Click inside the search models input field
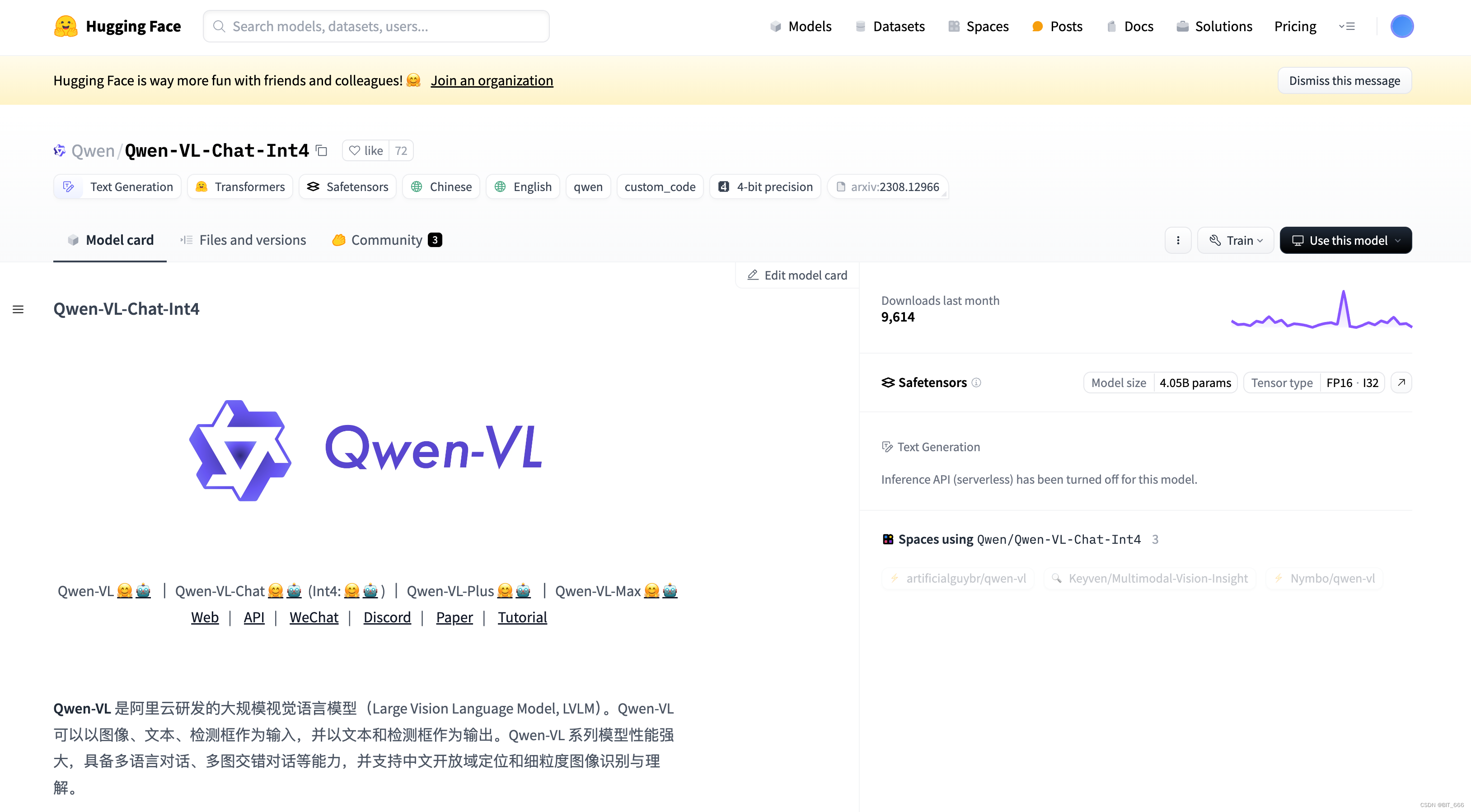This screenshot has width=1471, height=812. click(x=376, y=26)
